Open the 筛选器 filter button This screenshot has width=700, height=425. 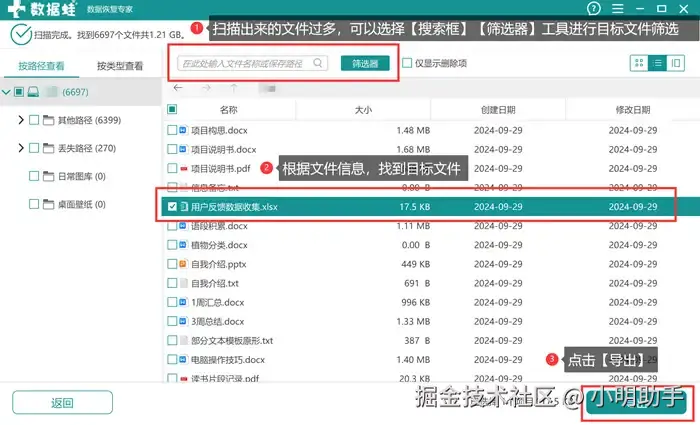click(x=365, y=63)
